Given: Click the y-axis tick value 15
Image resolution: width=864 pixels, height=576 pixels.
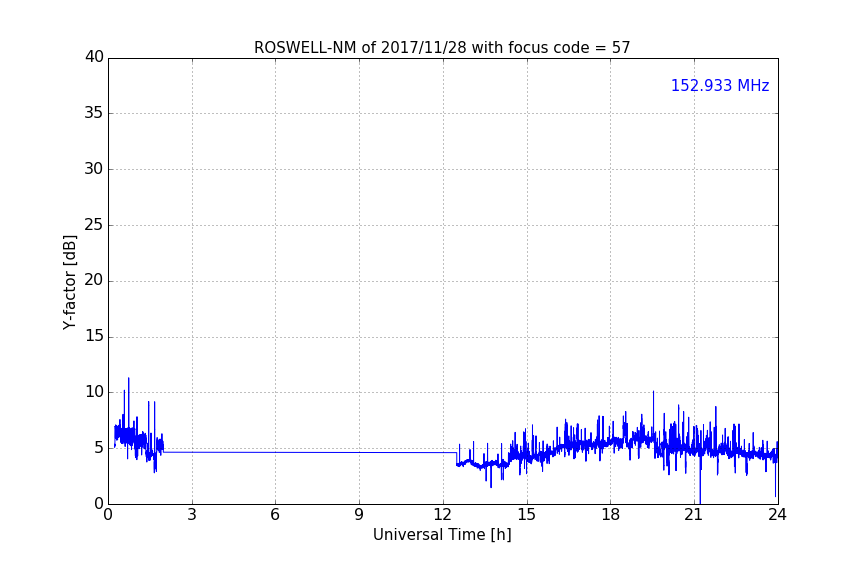Looking at the screenshot, I should (x=94, y=336).
